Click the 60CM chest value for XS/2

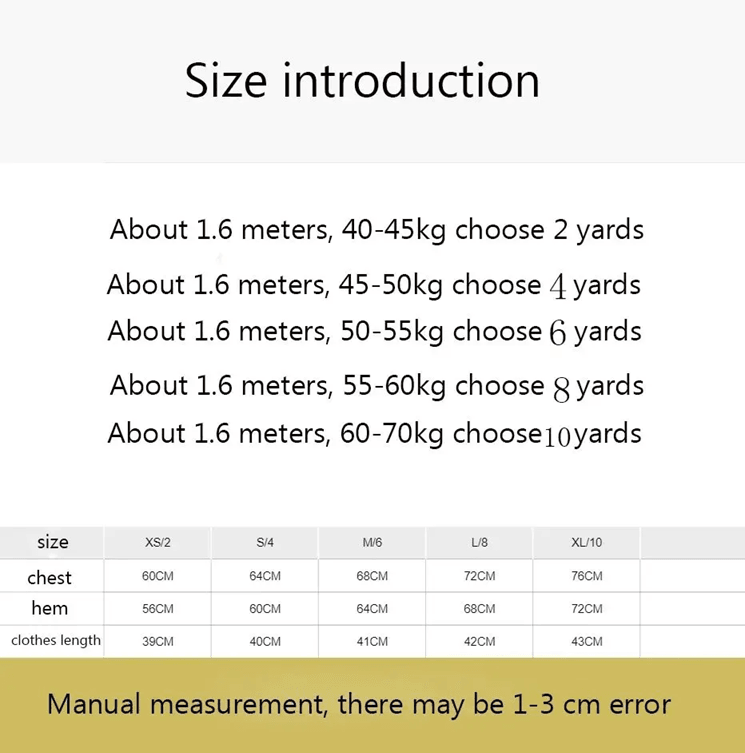[x=158, y=576]
